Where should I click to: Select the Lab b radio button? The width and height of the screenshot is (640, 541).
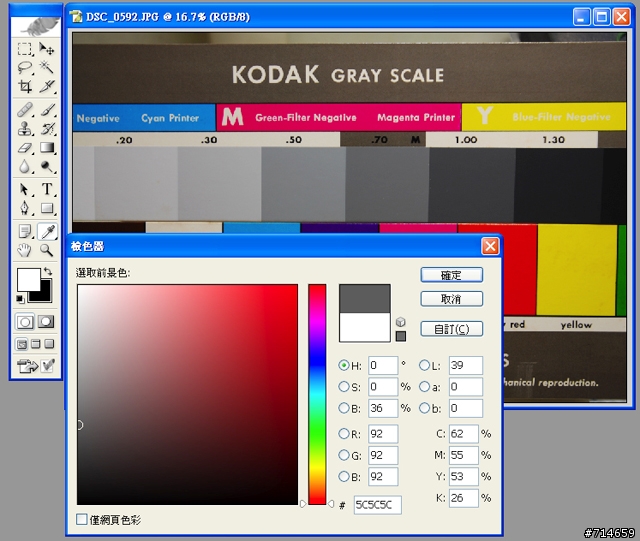pos(424,408)
